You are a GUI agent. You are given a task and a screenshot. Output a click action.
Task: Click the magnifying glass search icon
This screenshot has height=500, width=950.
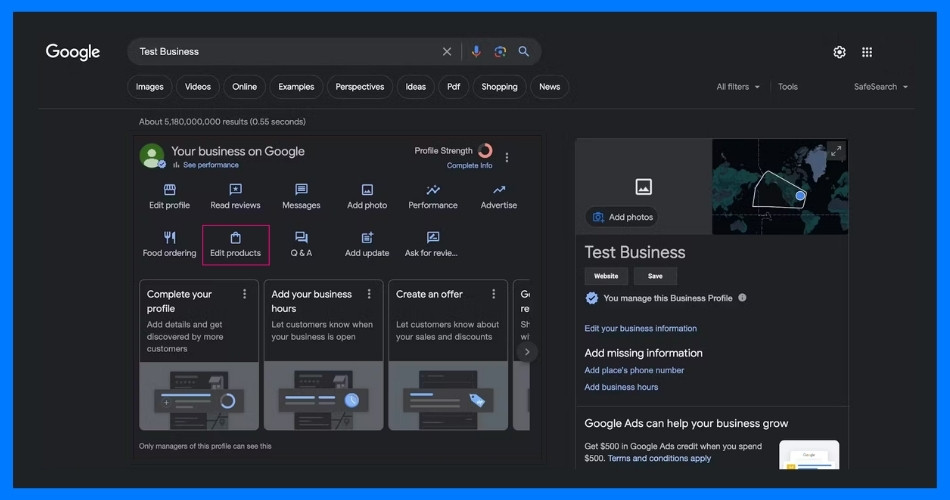coord(523,52)
